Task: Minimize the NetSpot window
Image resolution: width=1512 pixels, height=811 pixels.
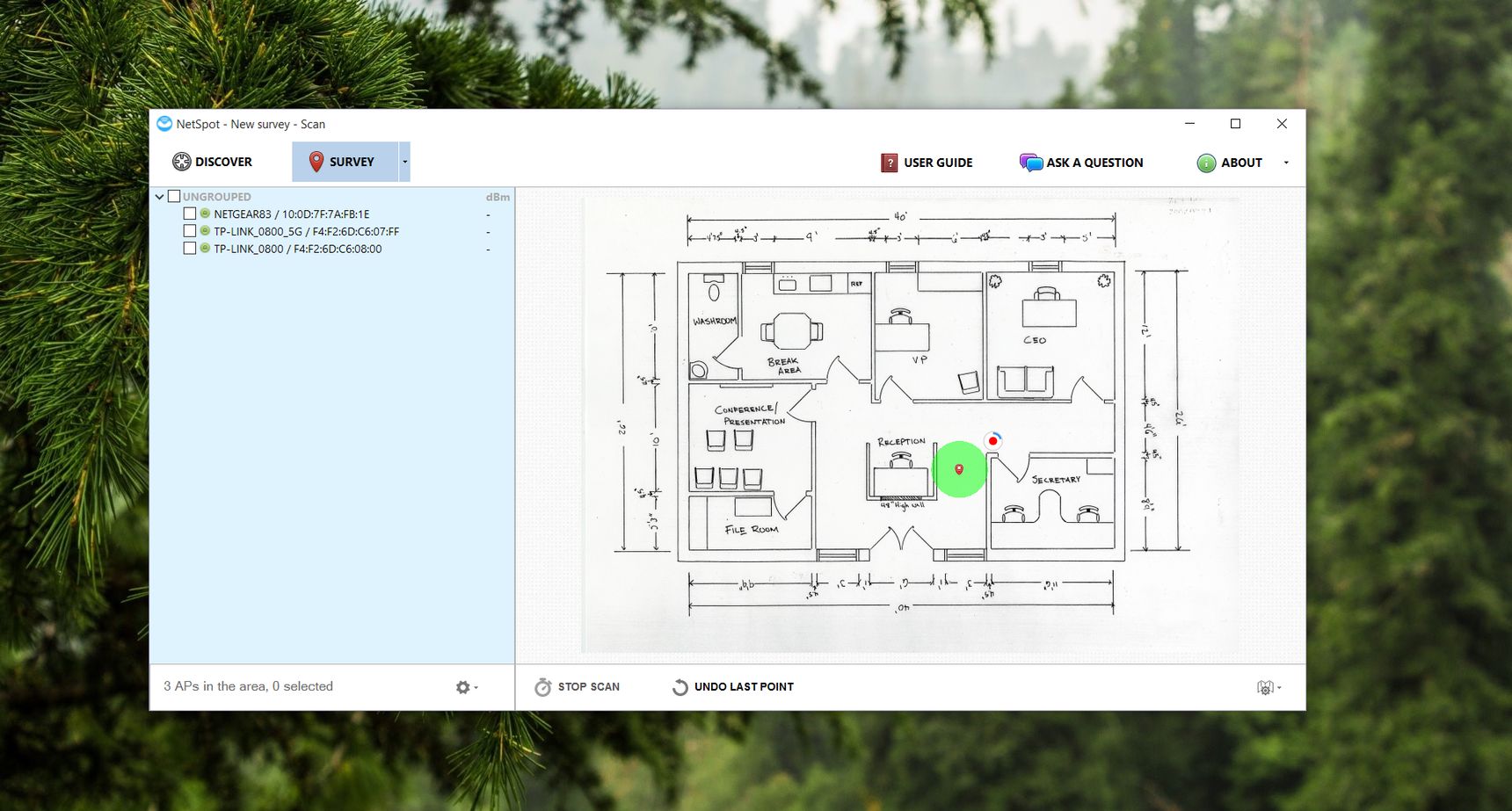Action: coord(1189,124)
